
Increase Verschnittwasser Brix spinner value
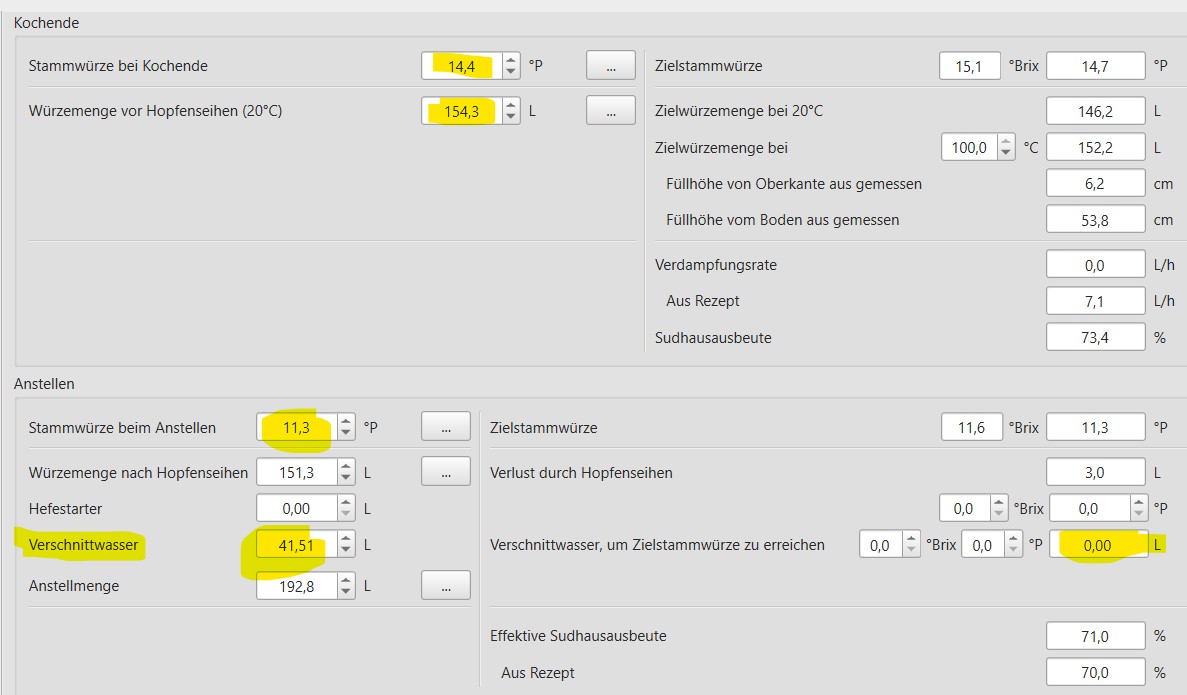910,539
